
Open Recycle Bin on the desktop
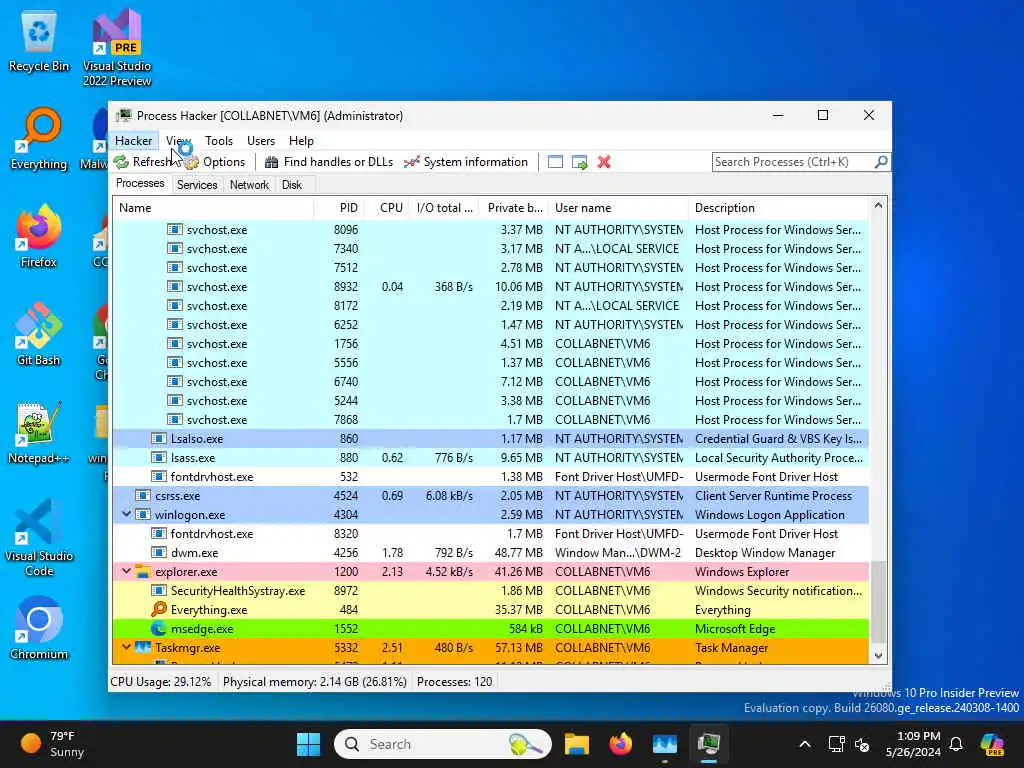point(39,42)
